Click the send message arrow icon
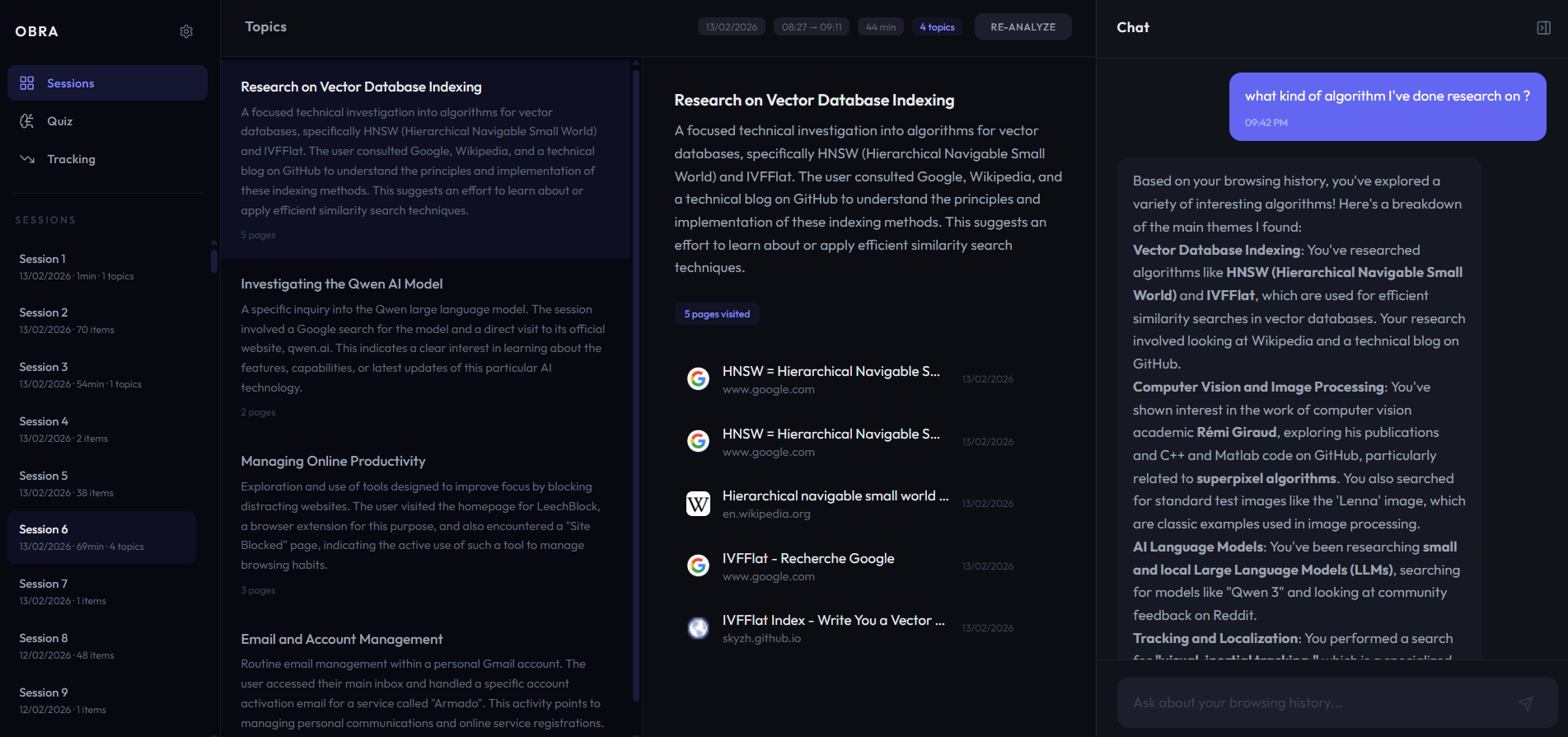The image size is (1568, 737). tap(1526, 703)
